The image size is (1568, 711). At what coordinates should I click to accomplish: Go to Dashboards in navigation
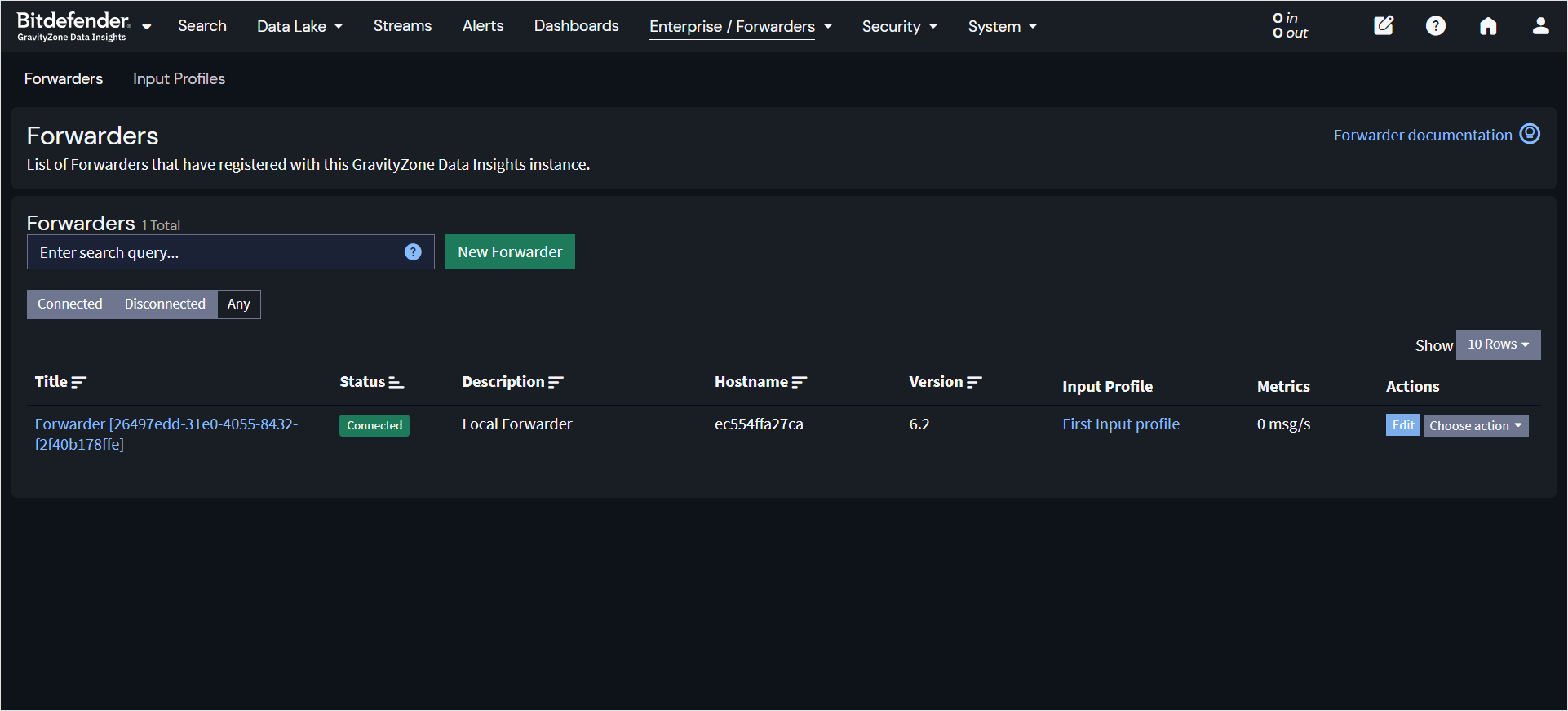577,26
